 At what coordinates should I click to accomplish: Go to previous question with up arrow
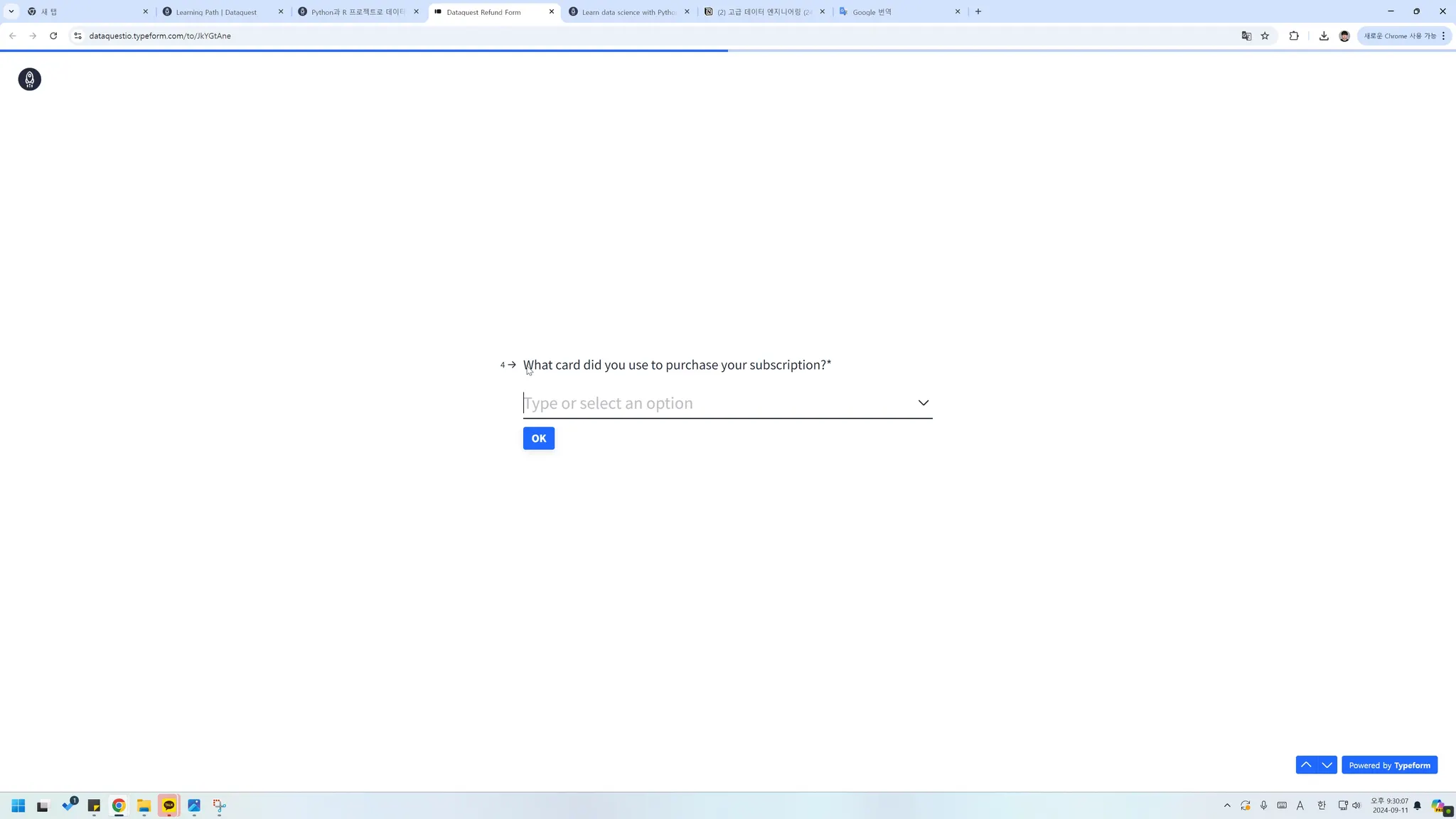[1306, 765]
